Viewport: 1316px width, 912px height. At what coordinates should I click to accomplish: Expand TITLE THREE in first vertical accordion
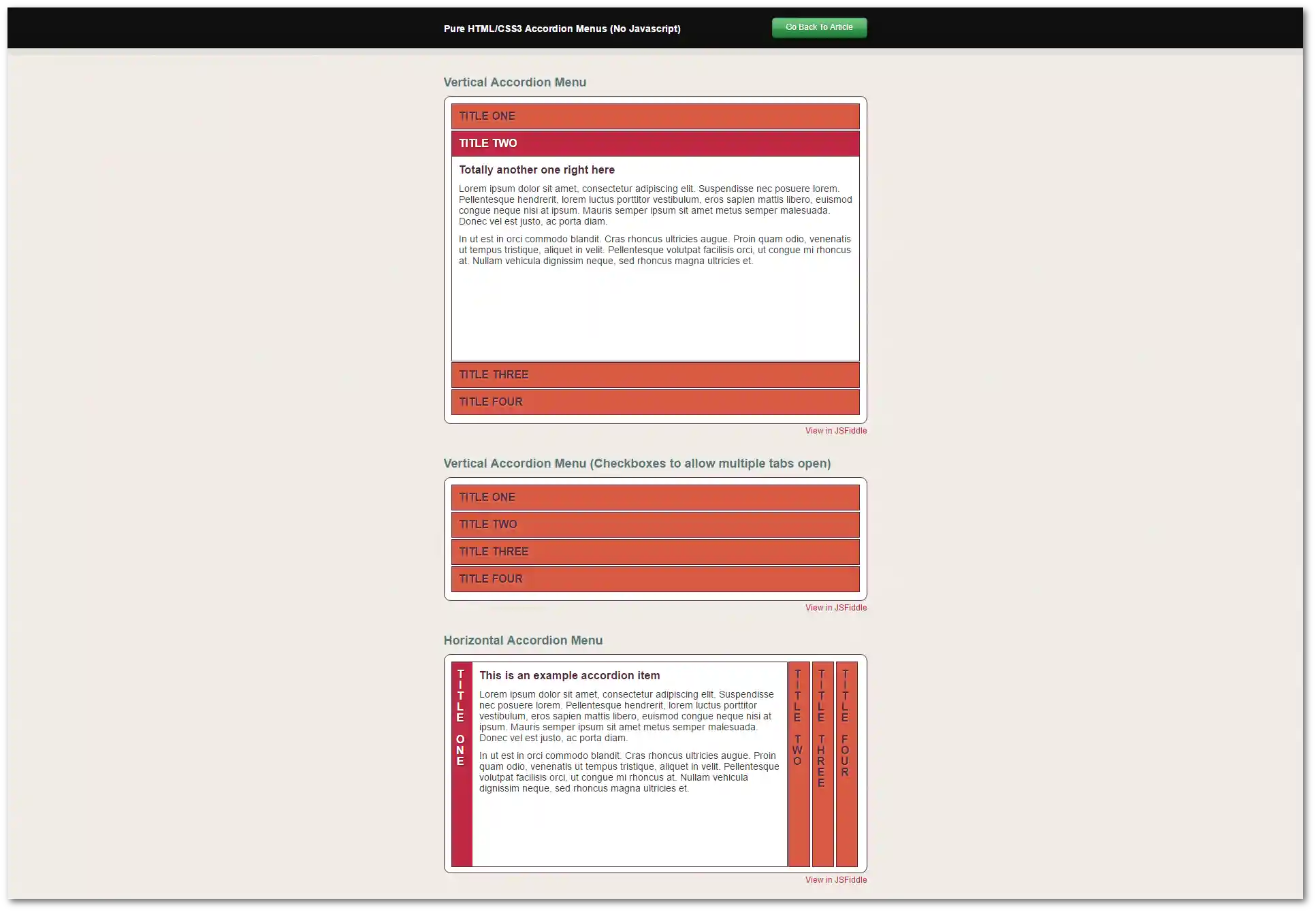[655, 375]
